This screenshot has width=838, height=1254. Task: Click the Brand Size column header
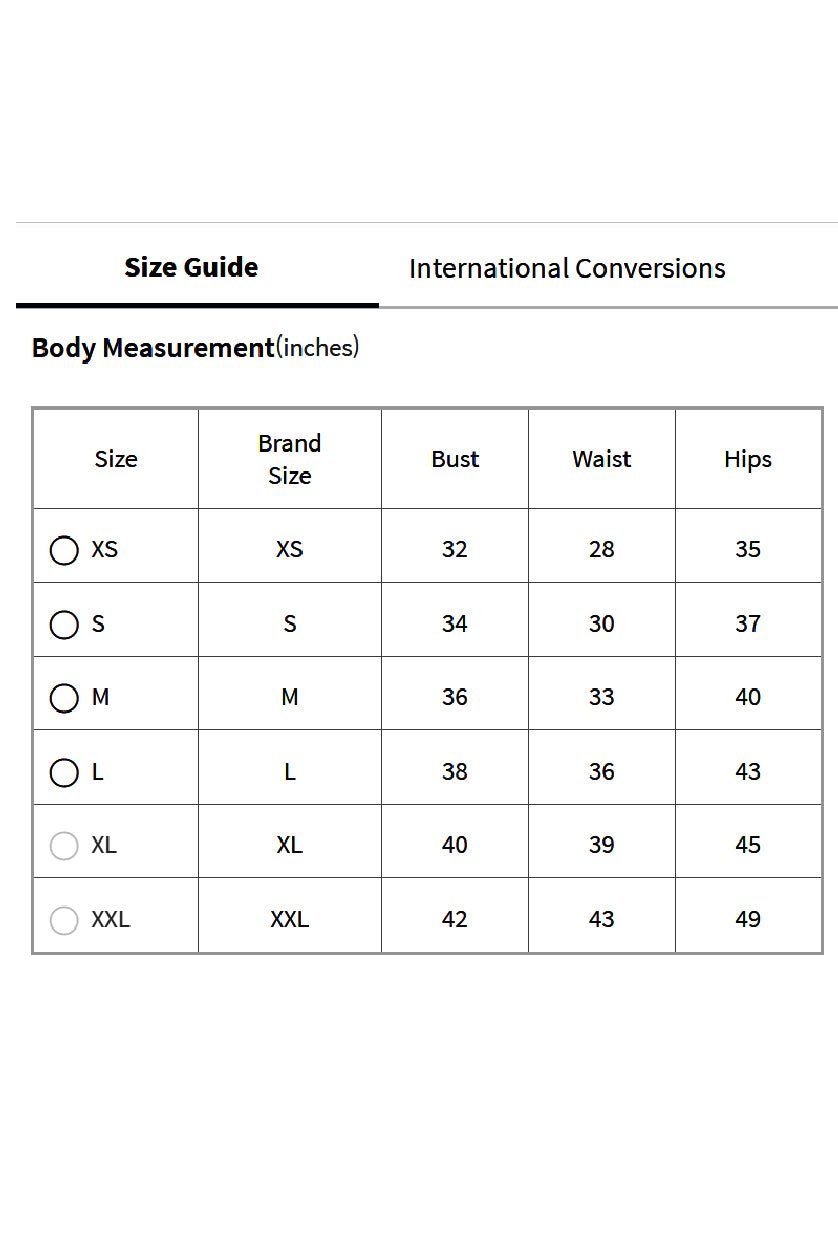290,459
